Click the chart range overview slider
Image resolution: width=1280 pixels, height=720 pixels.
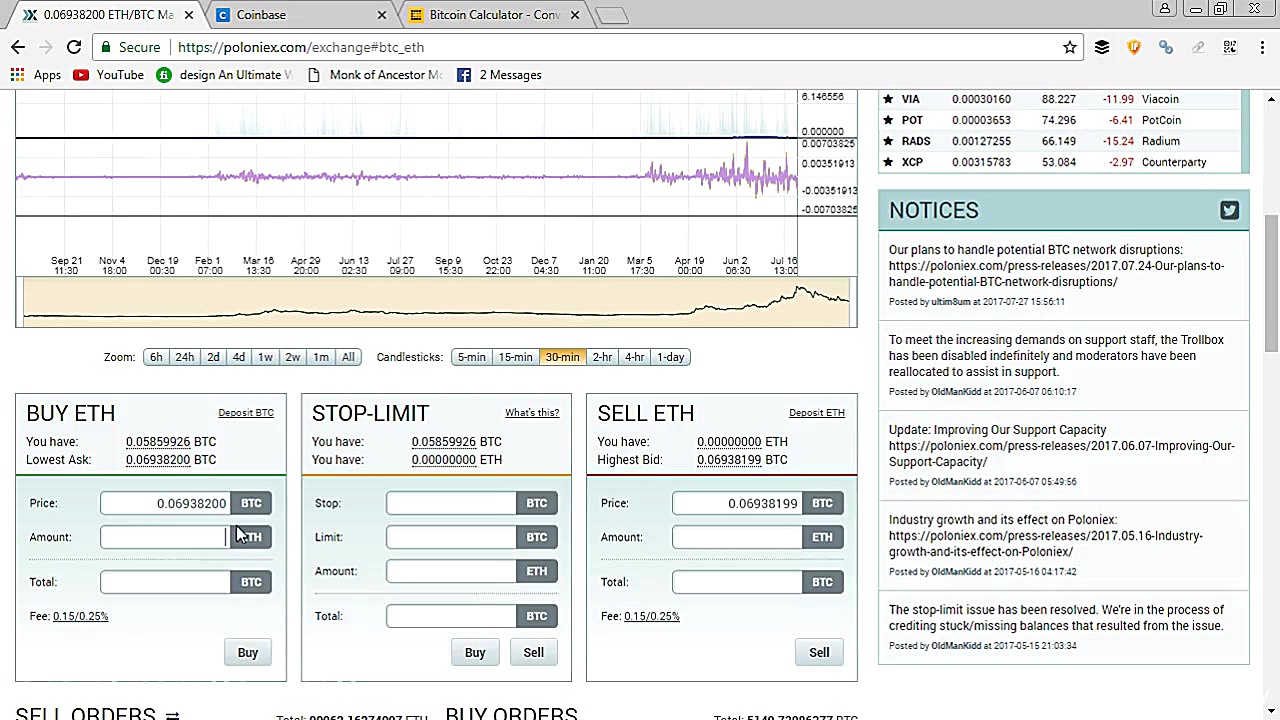point(436,303)
